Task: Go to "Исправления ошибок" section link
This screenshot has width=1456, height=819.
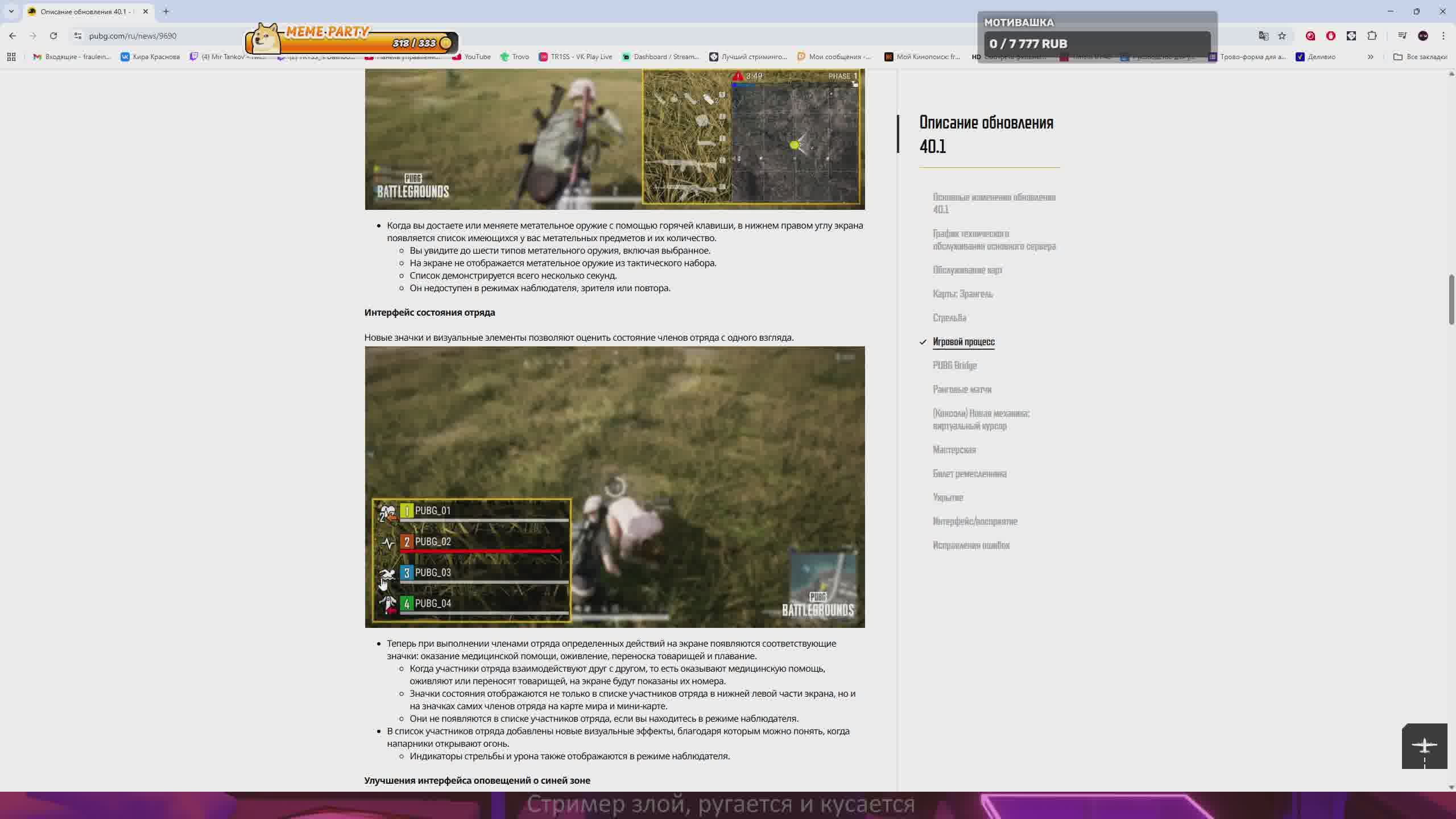Action: click(971, 545)
